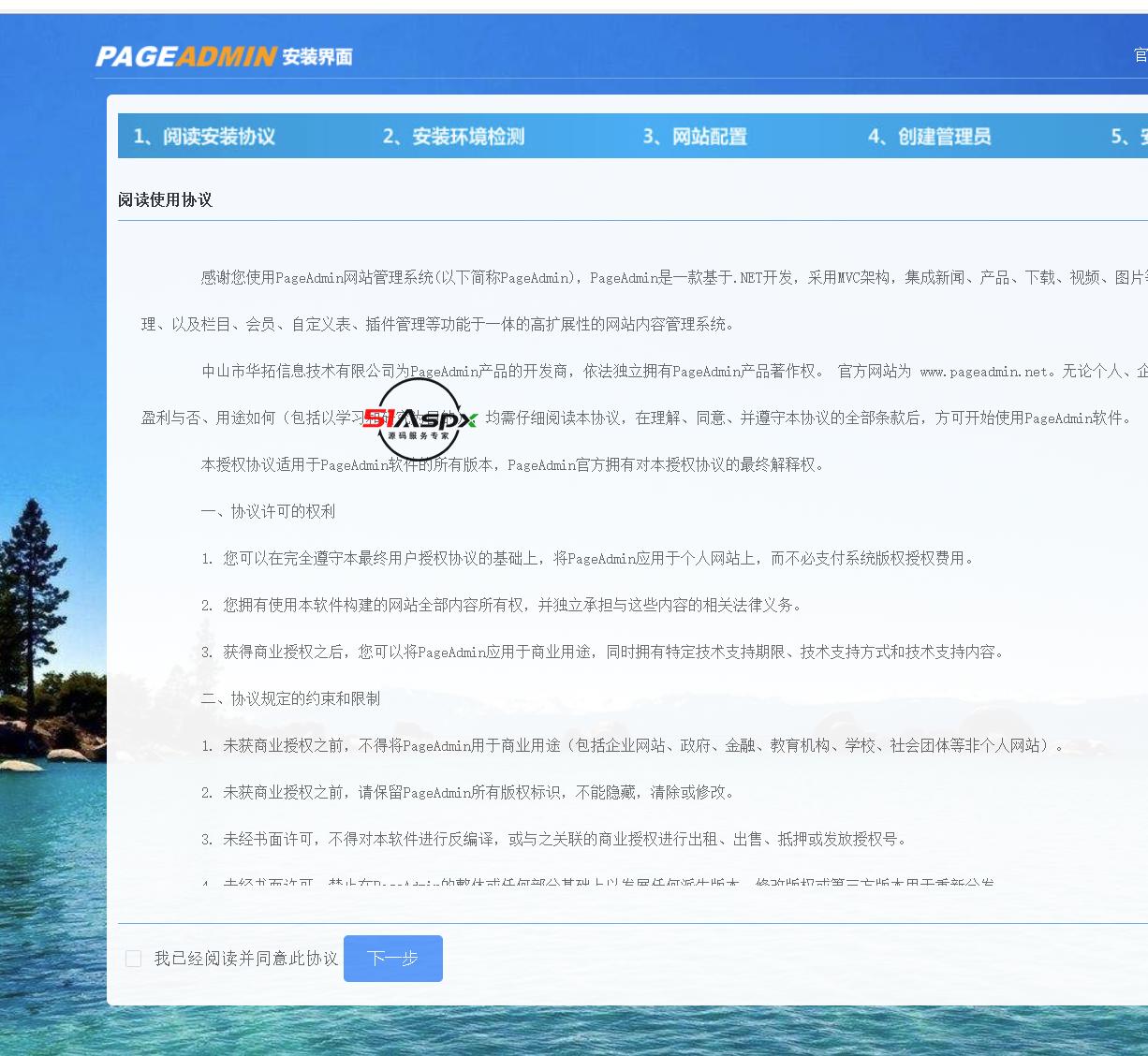Click the paragraph starting 本授权协议适用于PageAdmin
1148x1056 pixels.
[515, 465]
